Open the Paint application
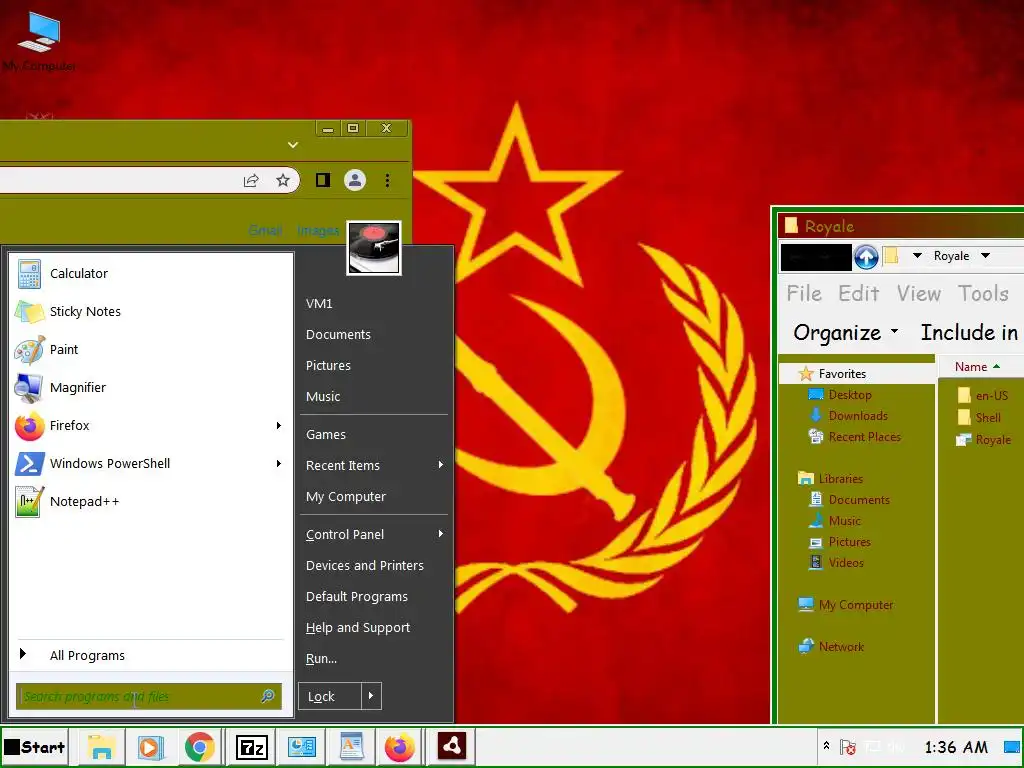Viewport: 1024px width, 768px height. [152, 349]
